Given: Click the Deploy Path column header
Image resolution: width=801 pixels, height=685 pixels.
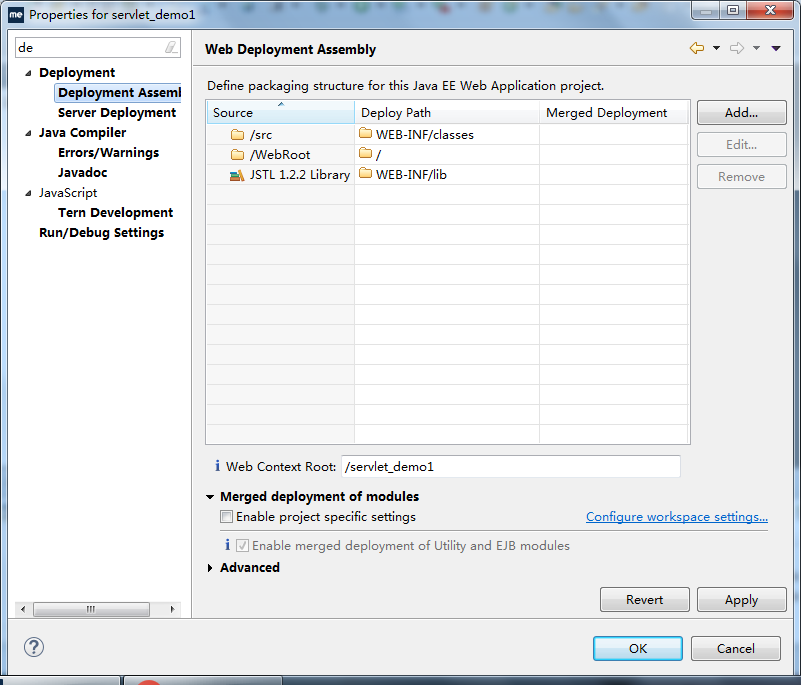Looking at the screenshot, I should (x=447, y=112).
